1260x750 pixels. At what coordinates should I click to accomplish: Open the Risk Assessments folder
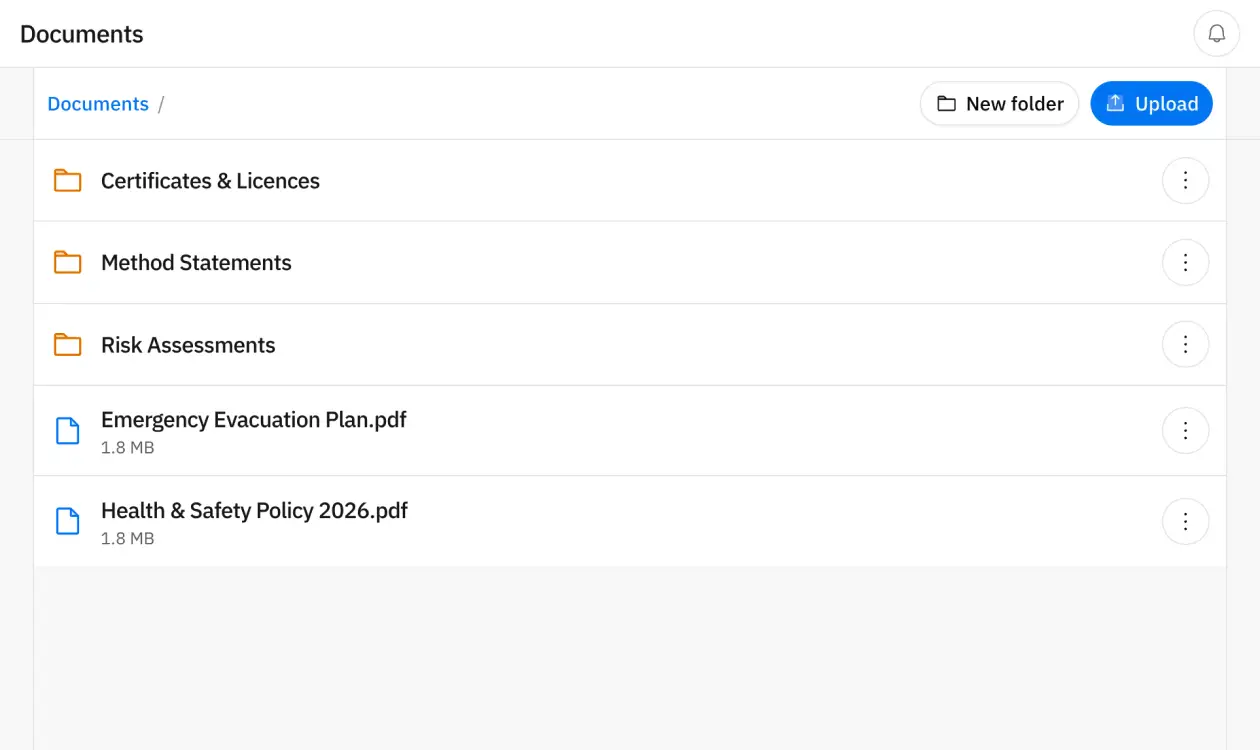click(188, 344)
